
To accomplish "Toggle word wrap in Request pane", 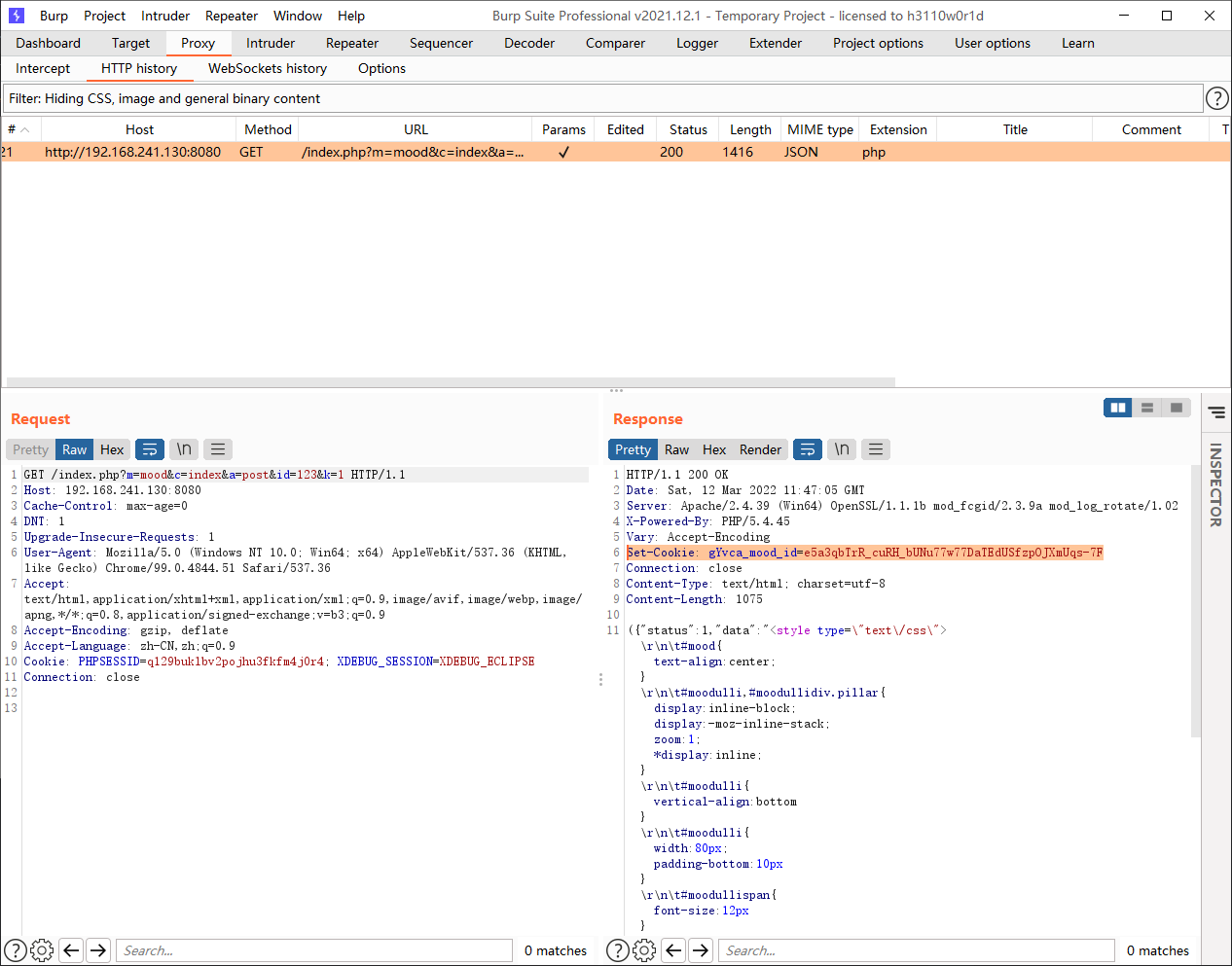I will (150, 449).
